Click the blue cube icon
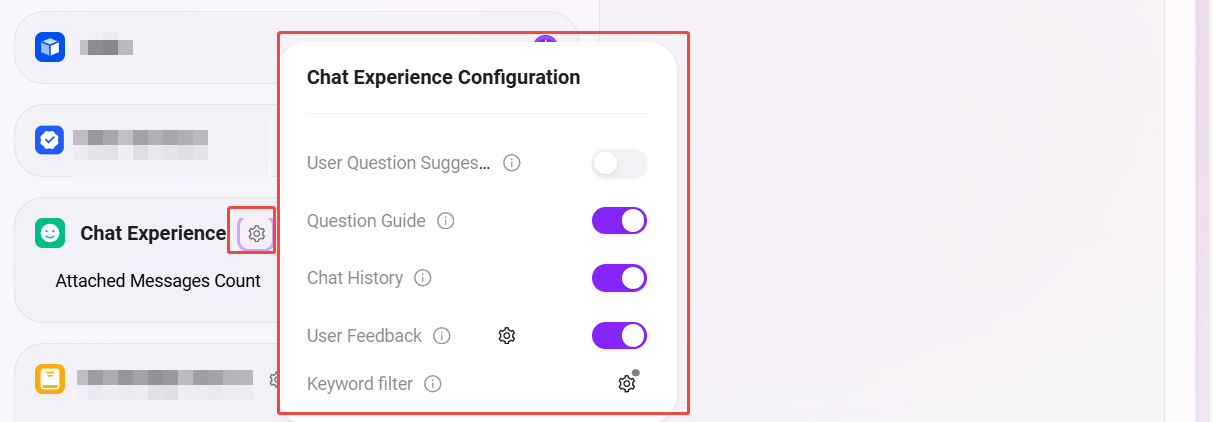The width and height of the screenshot is (1213, 422). click(x=50, y=47)
